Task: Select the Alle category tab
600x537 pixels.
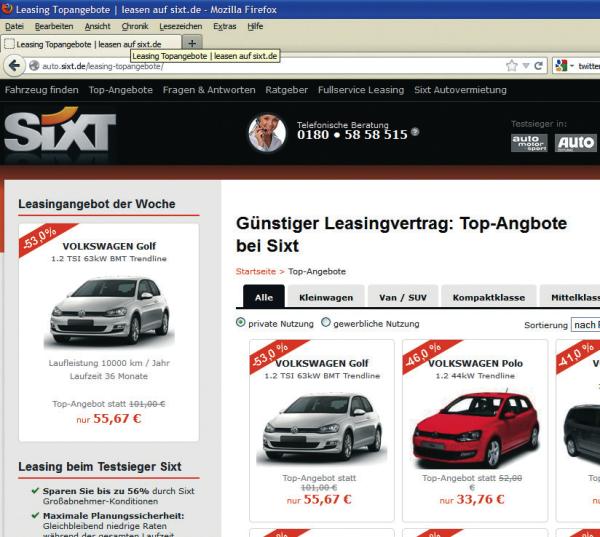Action: [264, 297]
